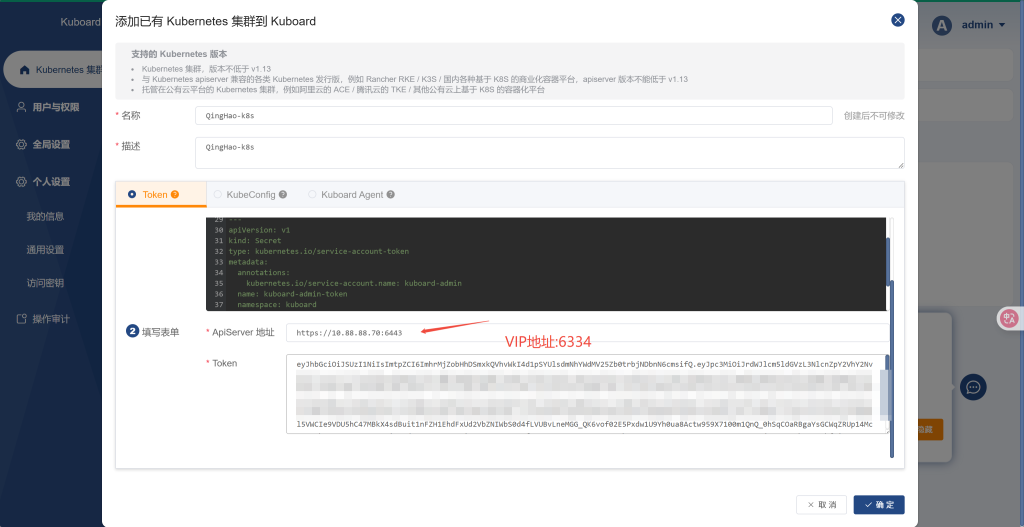Click the 用户与权限 person icon

pos(21,107)
